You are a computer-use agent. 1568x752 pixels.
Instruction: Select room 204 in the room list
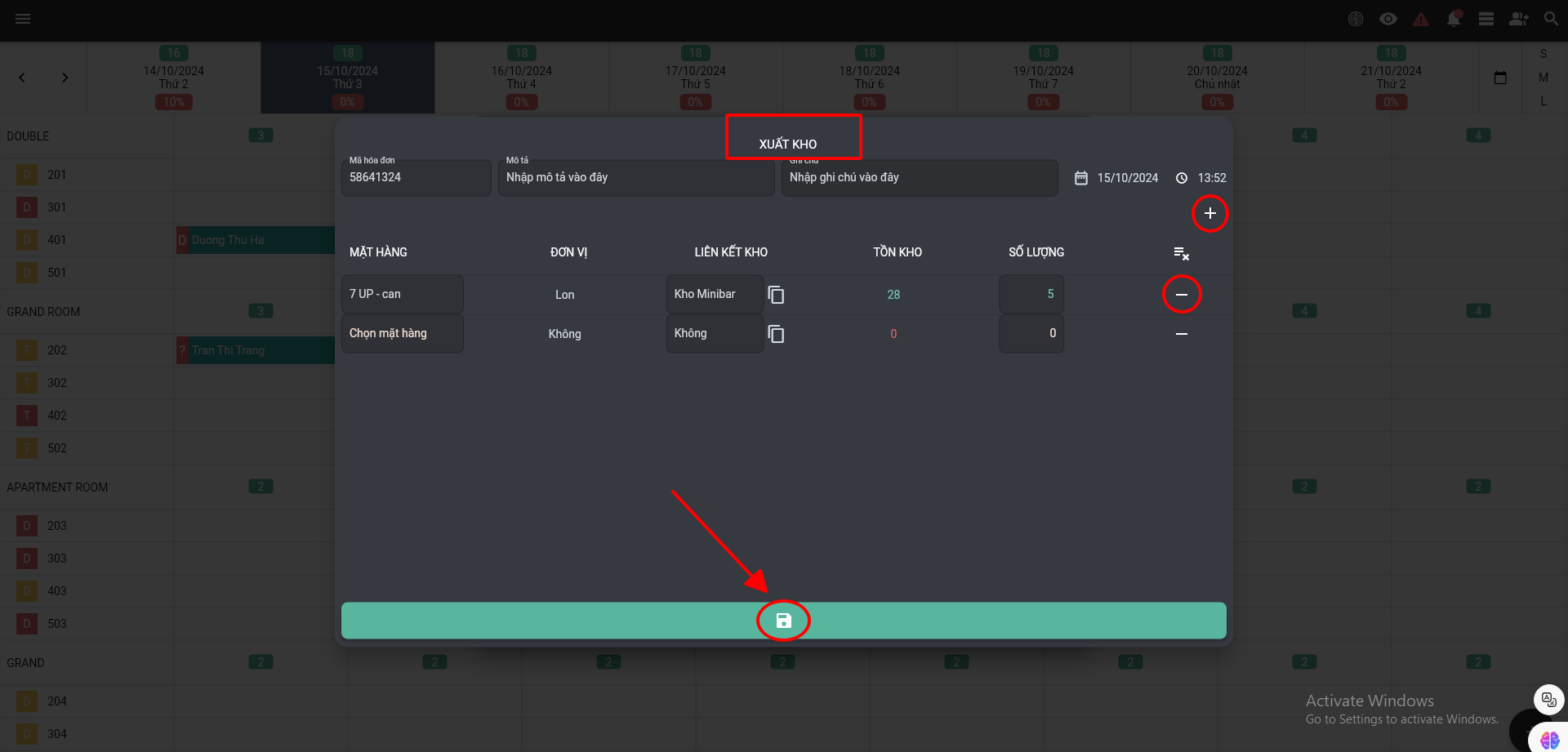click(56, 701)
